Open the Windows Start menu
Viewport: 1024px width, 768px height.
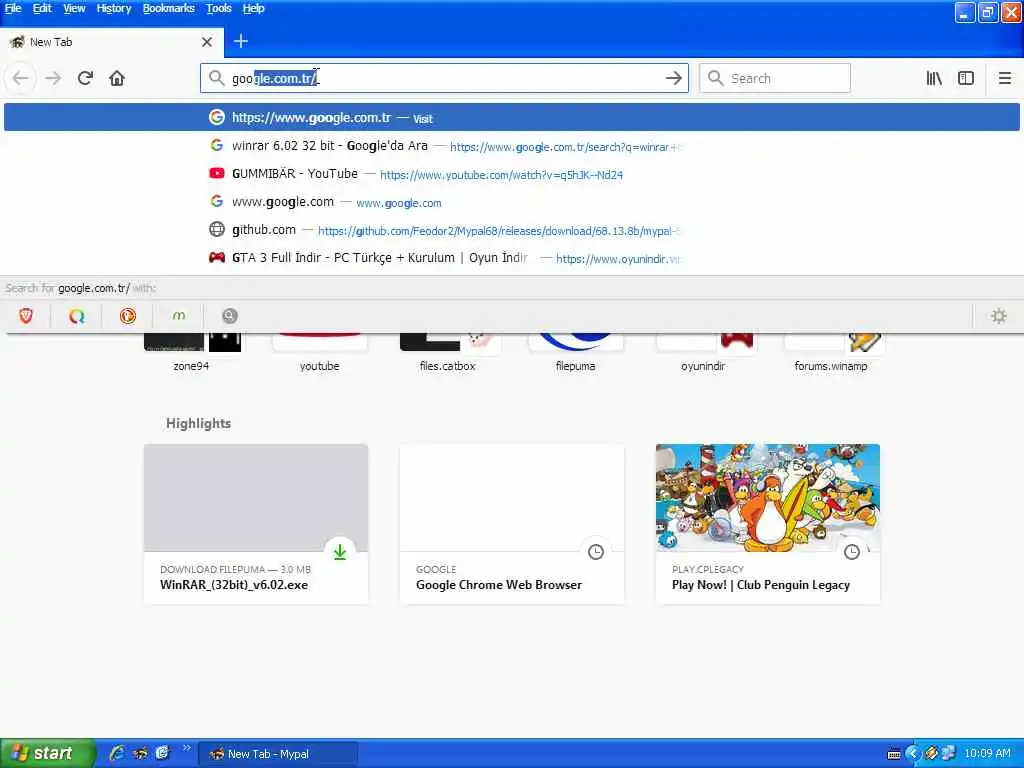tap(48, 753)
